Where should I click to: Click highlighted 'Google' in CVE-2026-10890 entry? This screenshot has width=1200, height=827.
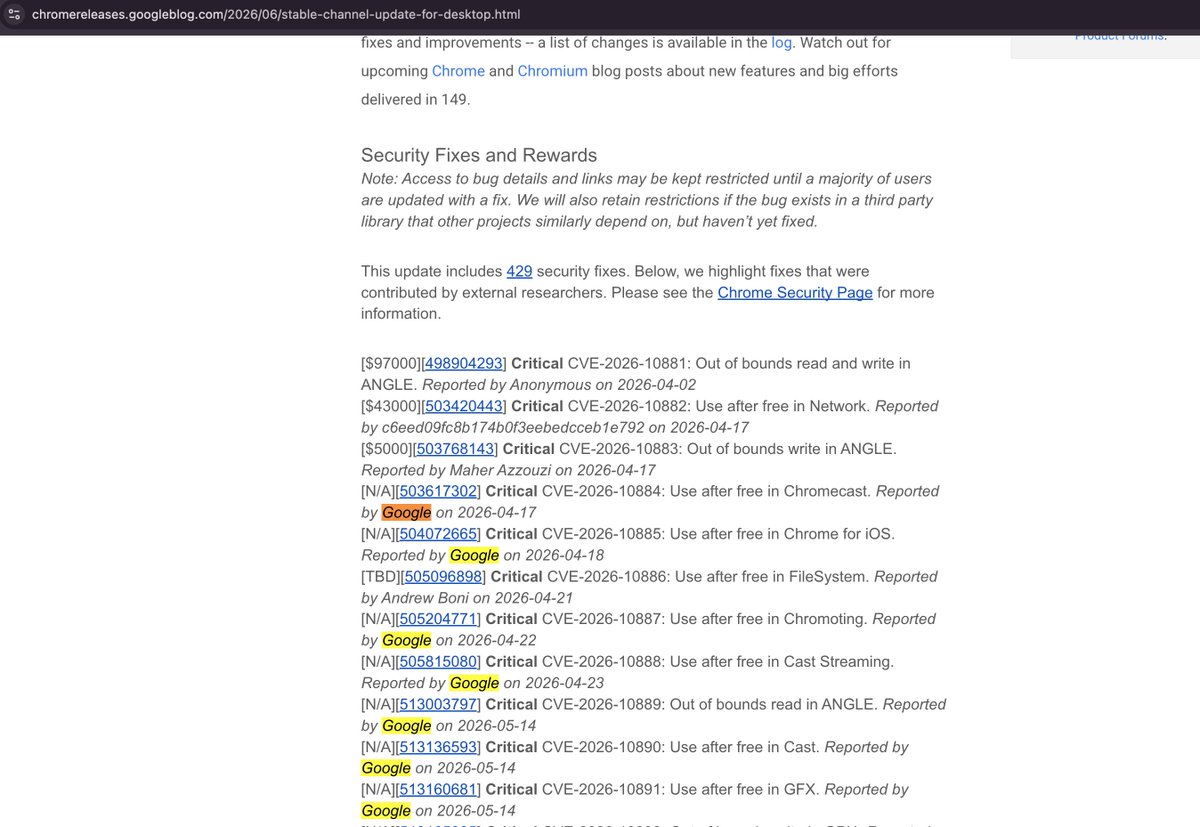pyautogui.click(x=386, y=768)
